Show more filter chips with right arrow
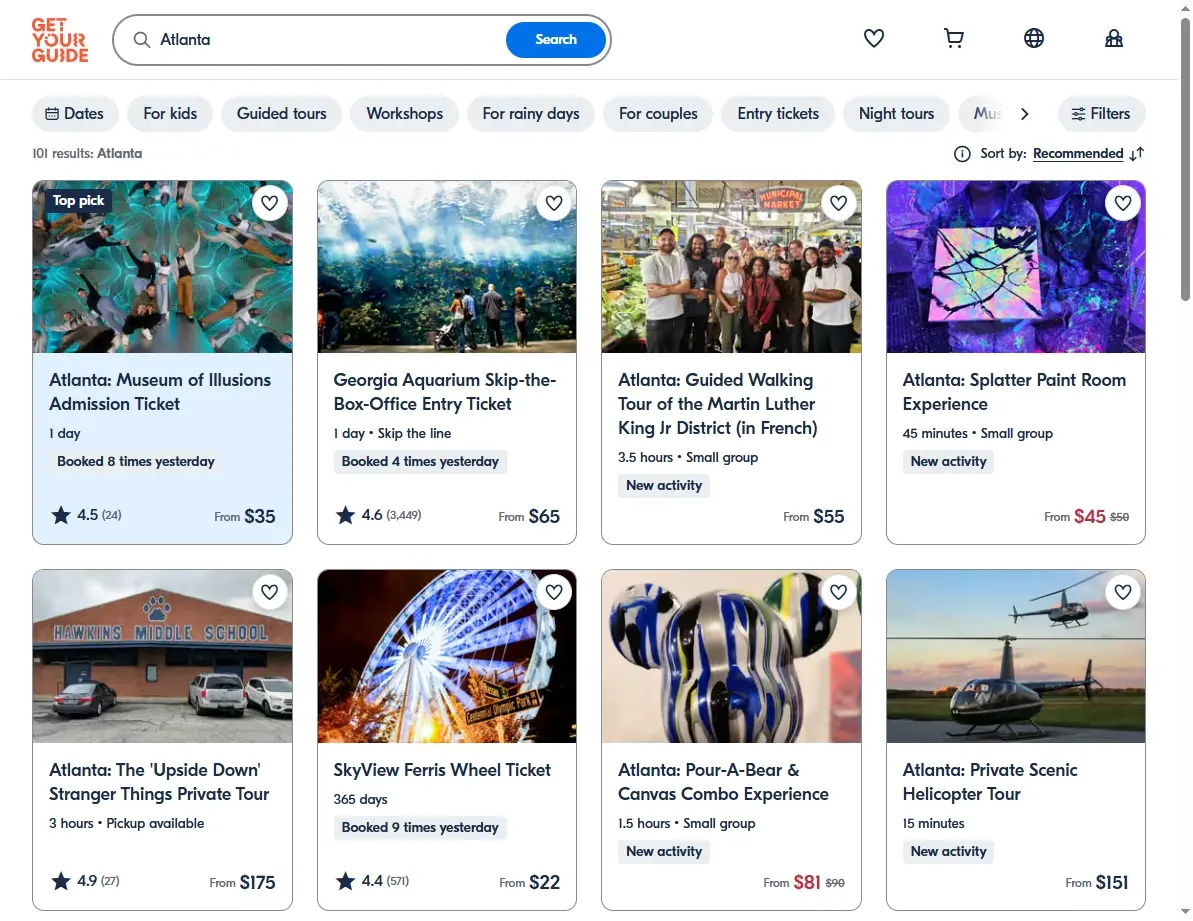Screen dimensions: 1193x921 click(1024, 113)
